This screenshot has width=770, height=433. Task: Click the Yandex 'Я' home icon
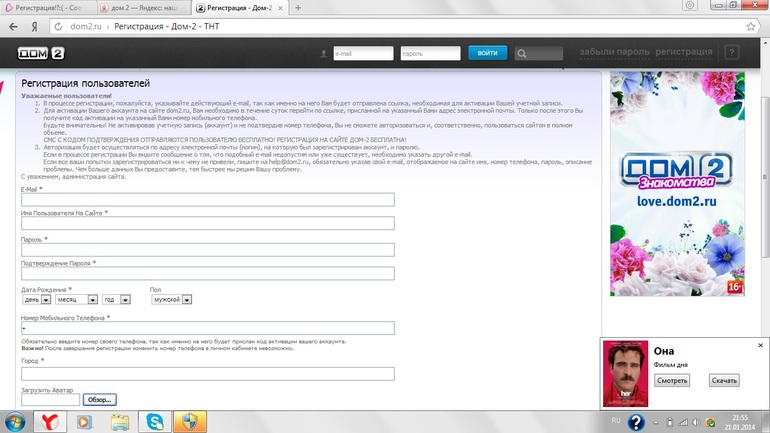(36, 28)
